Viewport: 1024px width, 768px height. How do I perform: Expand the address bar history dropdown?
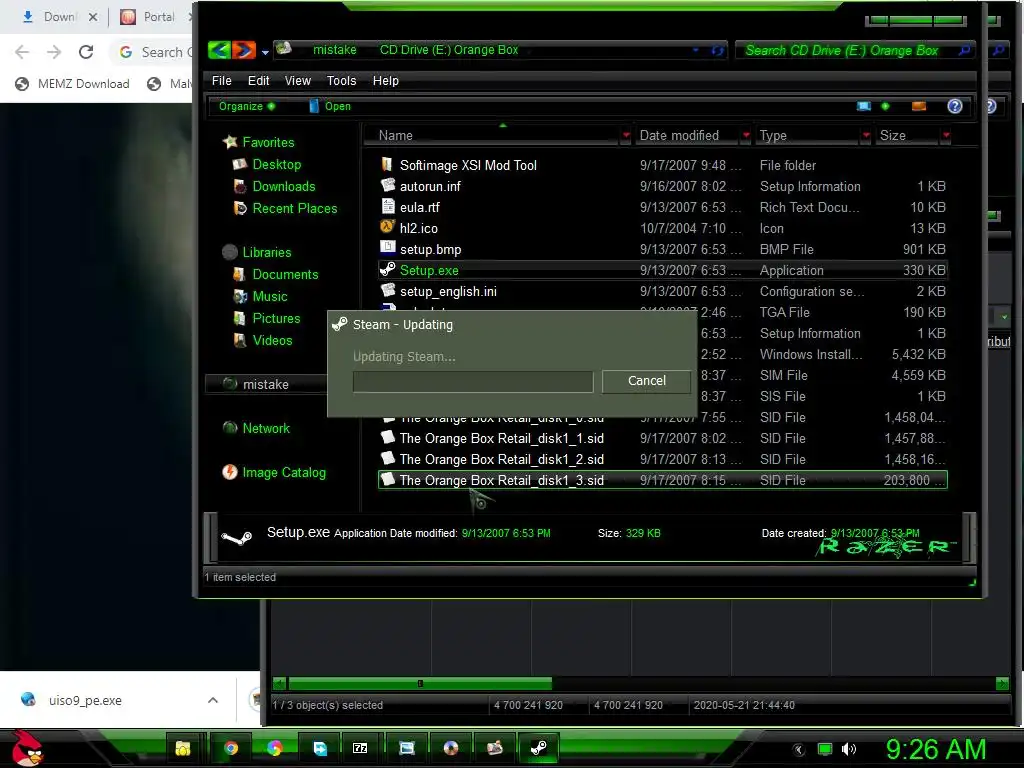[x=696, y=50]
